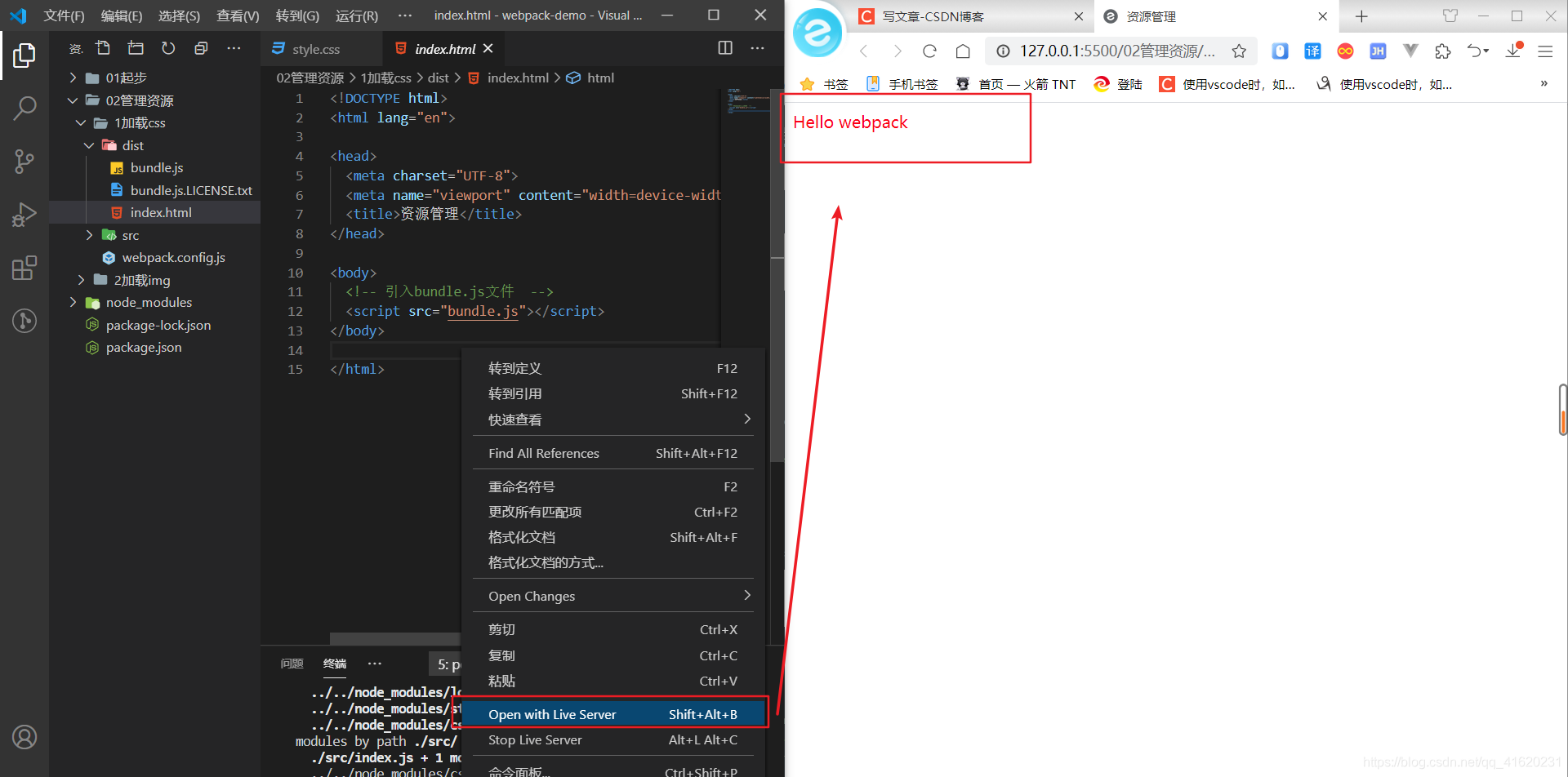Viewport: 1568px width, 777px height.
Task: Go to browser home page
Action: pos(963,51)
